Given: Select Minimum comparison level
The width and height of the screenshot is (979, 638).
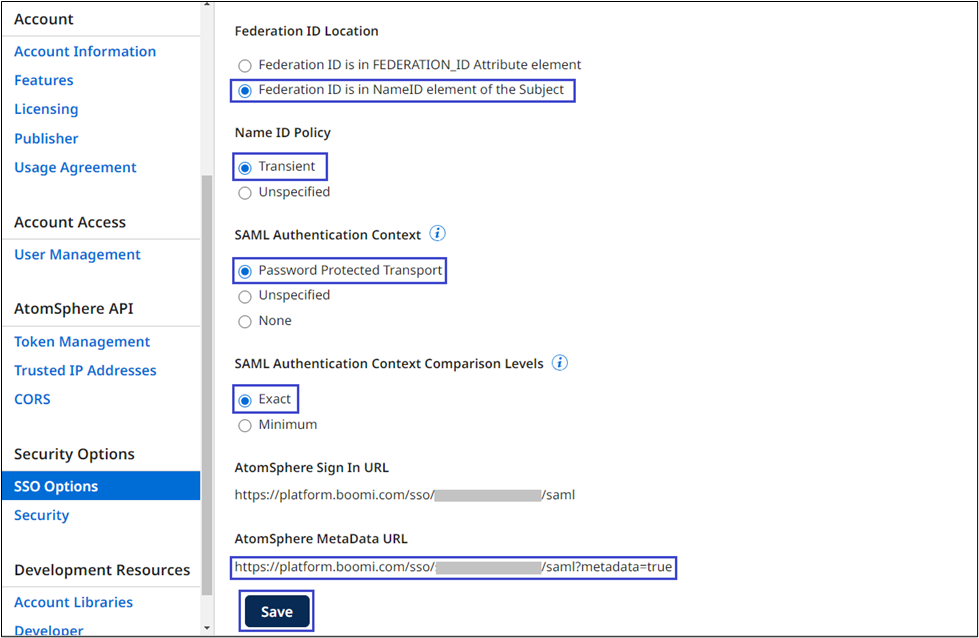Looking at the screenshot, I should pos(245,425).
